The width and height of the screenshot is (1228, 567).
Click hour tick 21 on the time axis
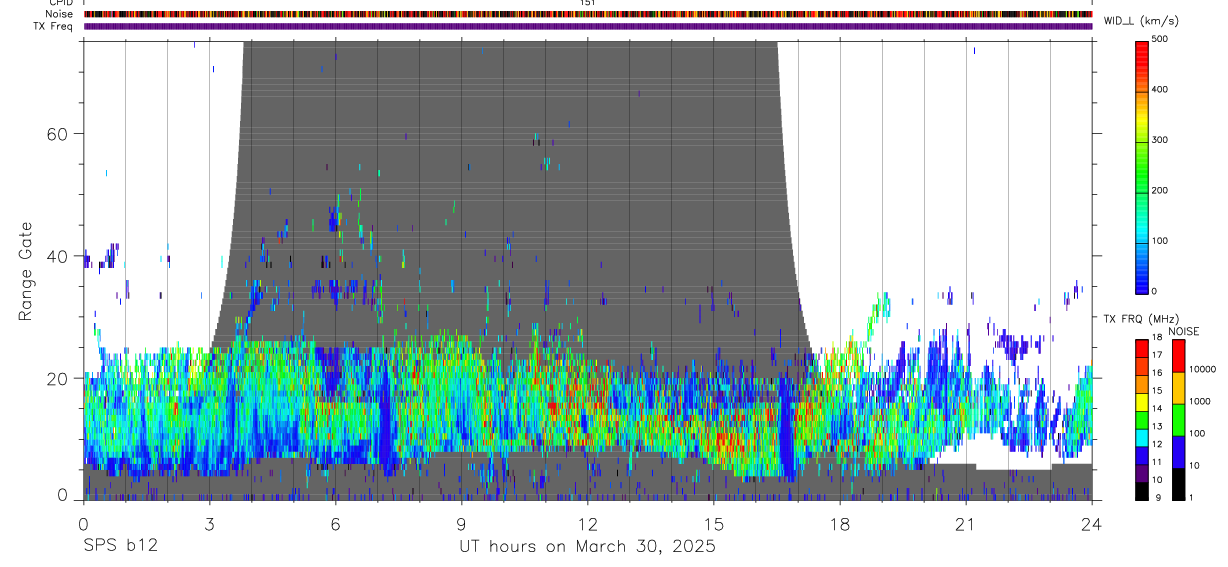pyautogui.click(x=965, y=523)
